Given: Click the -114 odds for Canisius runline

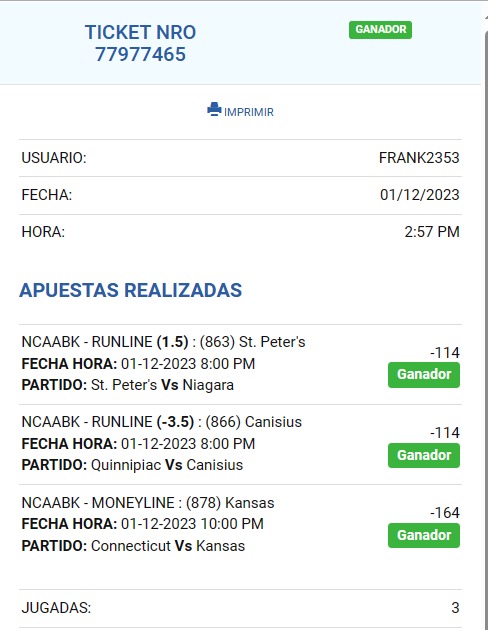Looking at the screenshot, I should [445, 433].
